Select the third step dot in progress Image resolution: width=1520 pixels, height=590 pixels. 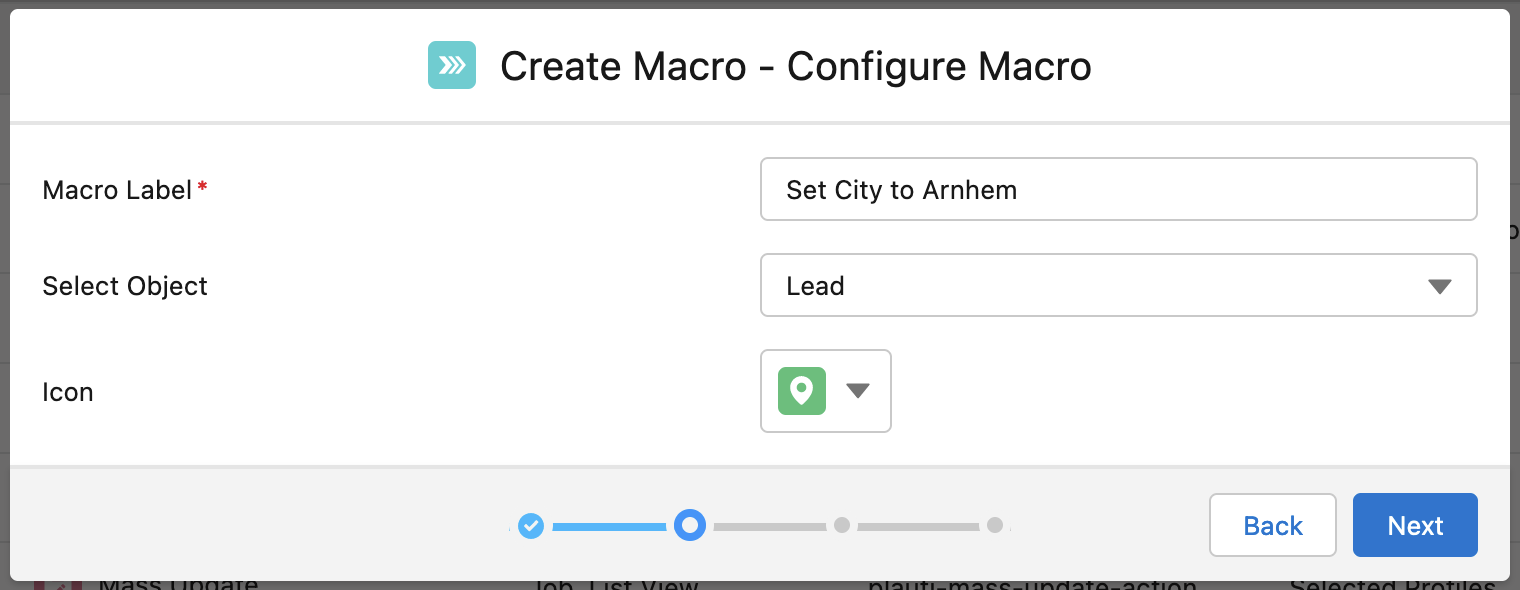pyautogui.click(x=842, y=525)
